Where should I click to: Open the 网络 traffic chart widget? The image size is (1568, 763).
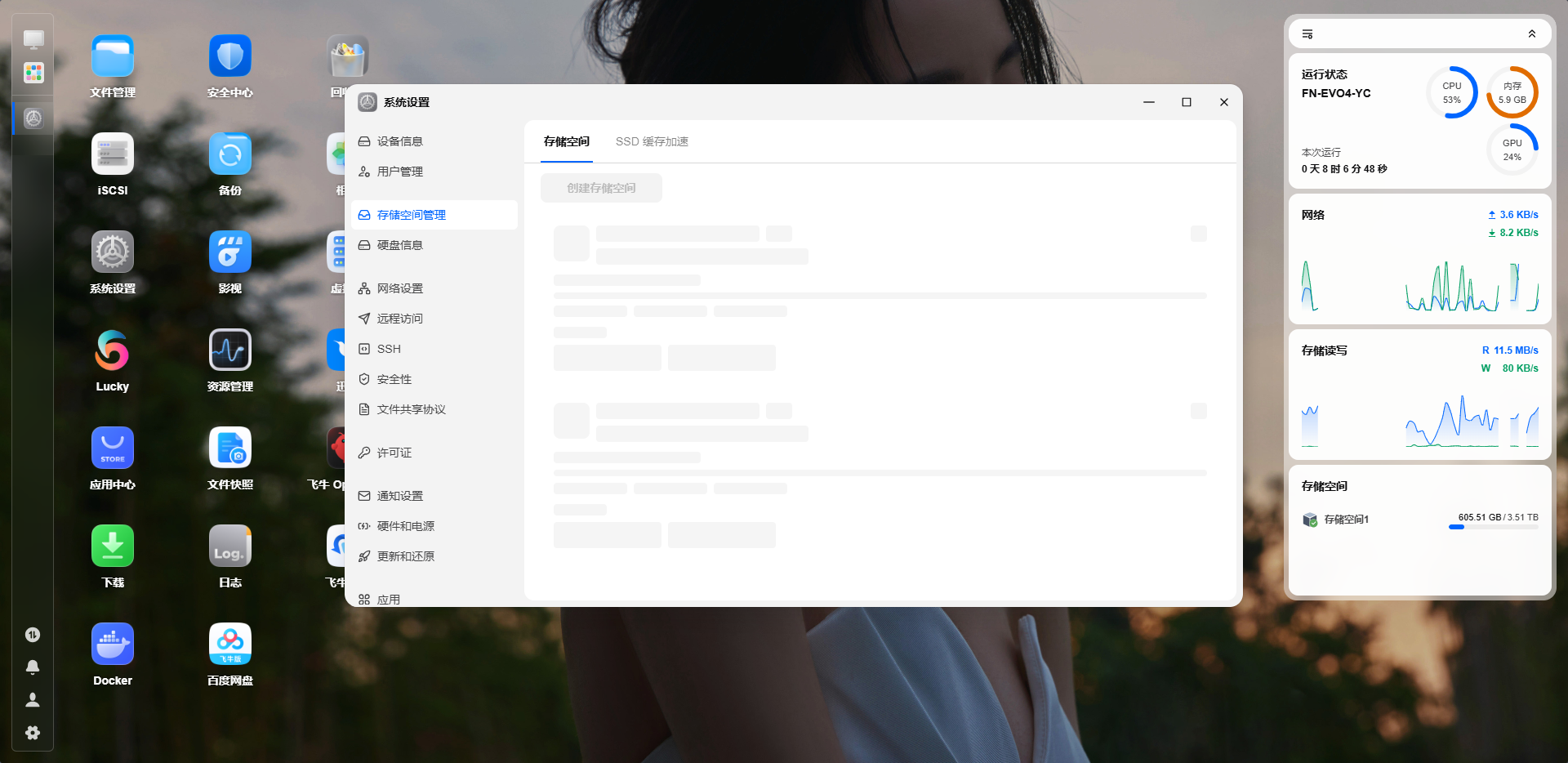point(1420,258)
